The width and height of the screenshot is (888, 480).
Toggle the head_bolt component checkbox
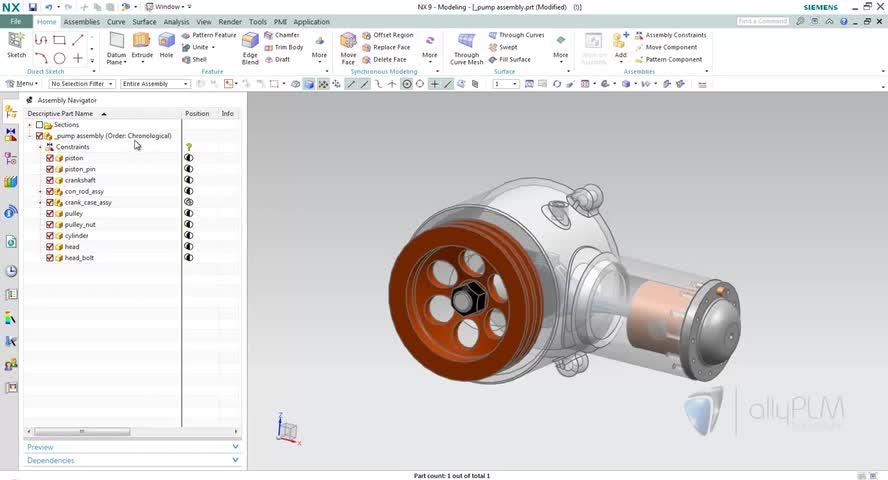pyautogui.click(x=50, y=258)
